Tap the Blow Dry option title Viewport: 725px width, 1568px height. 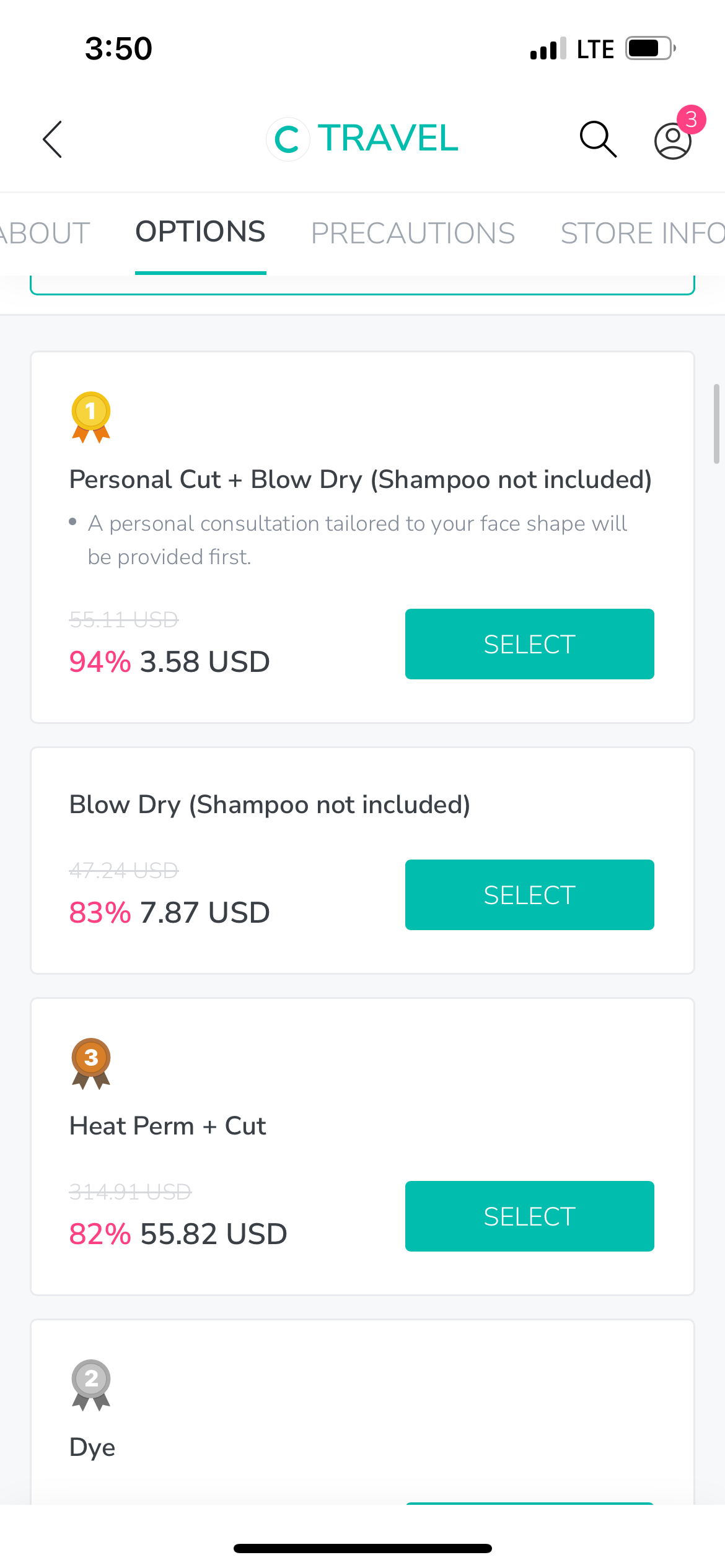point(270,804)
